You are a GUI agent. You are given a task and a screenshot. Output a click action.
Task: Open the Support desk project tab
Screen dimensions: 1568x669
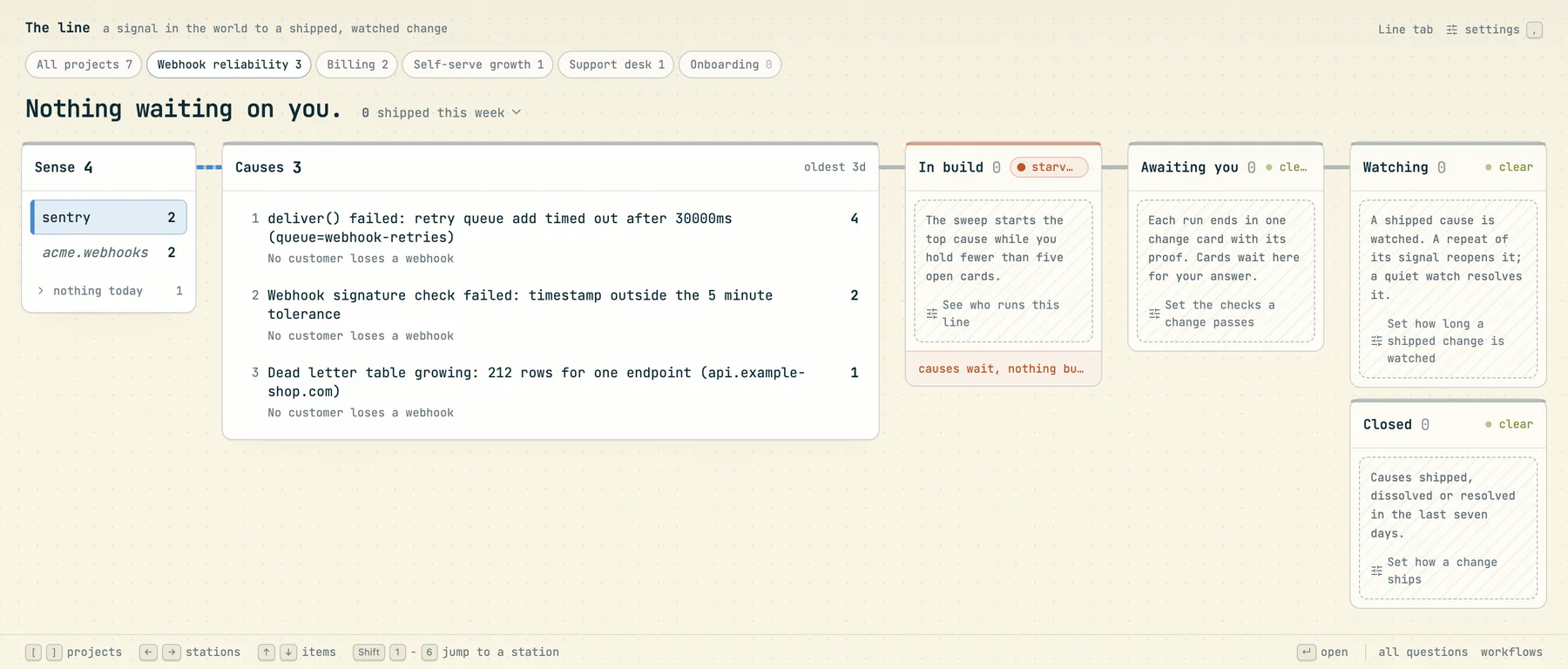point(616,64)
